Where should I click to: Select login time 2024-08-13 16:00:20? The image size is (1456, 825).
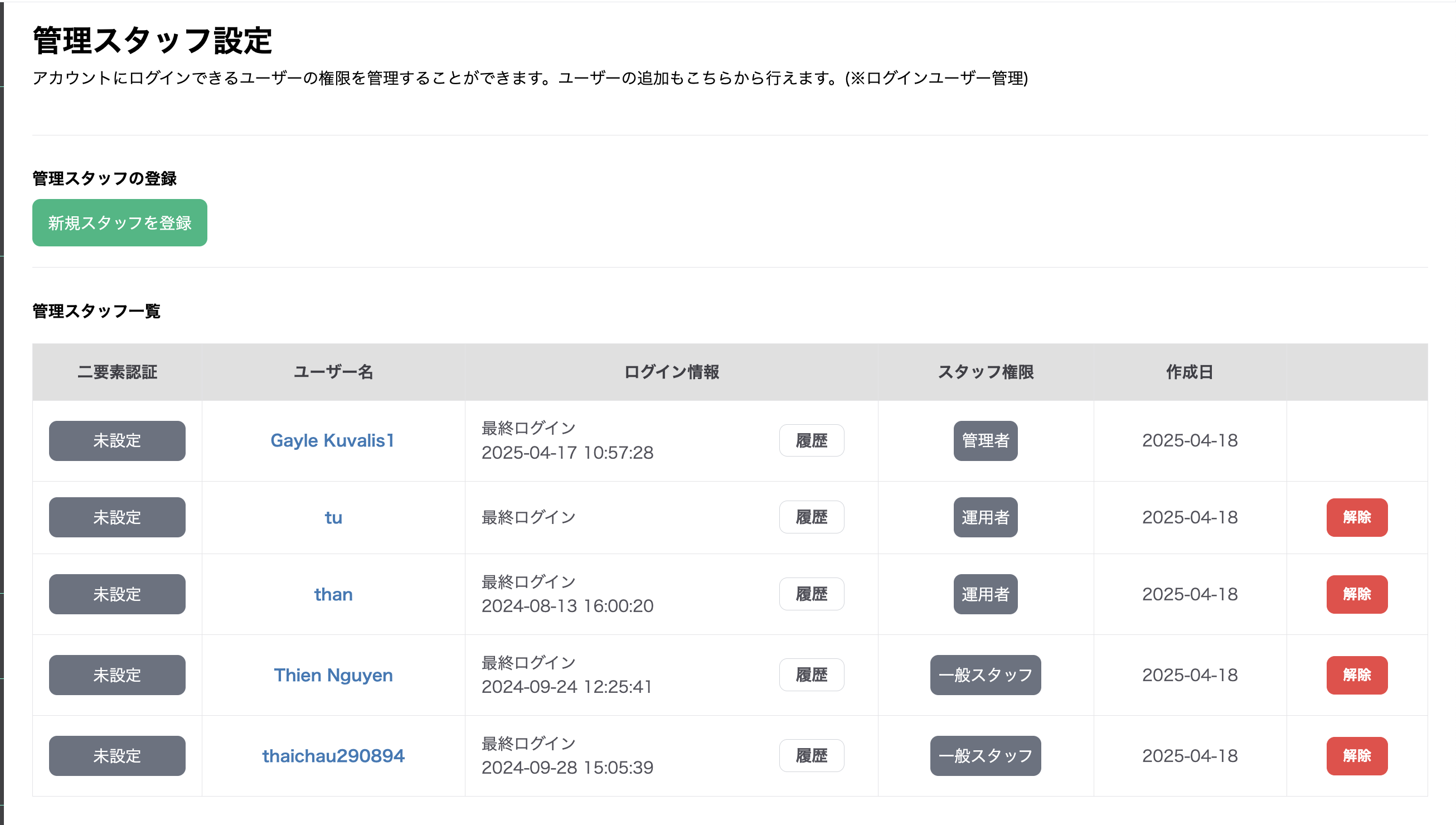coord(567,606)
